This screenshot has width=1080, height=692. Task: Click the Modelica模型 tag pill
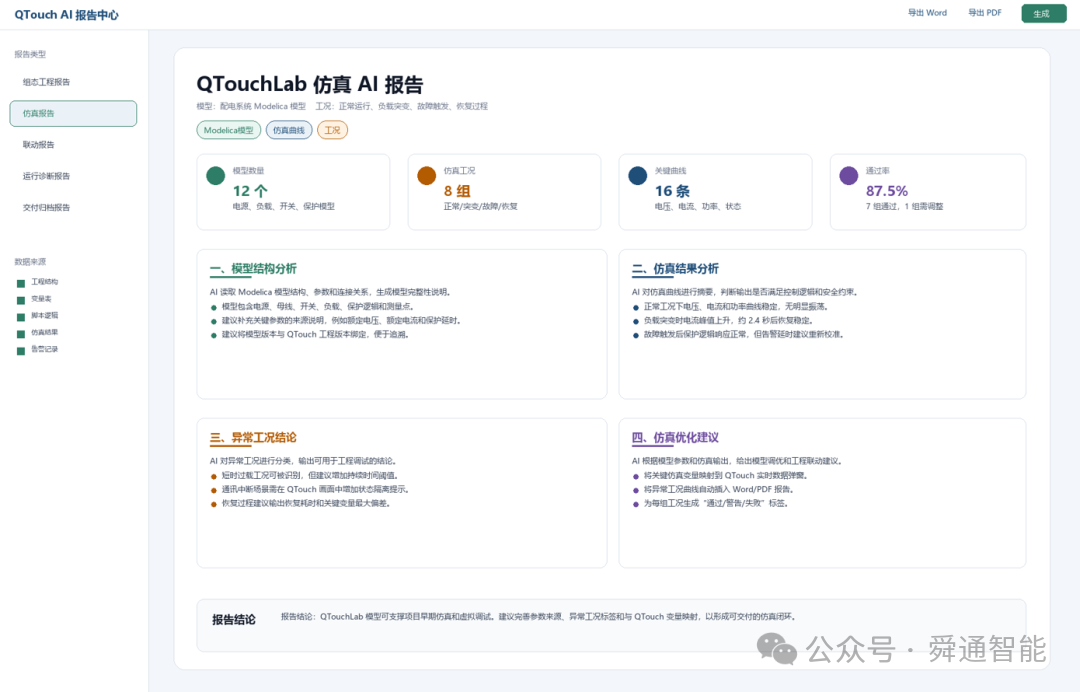pyautogui.click(x=229, y=130)
